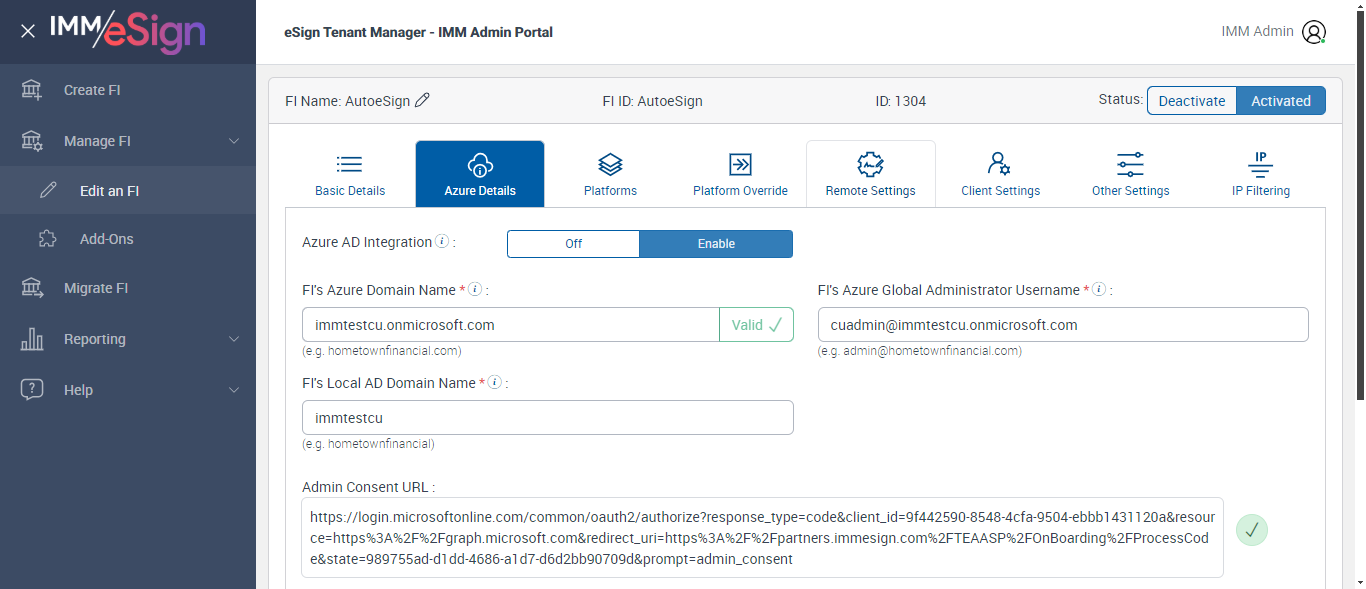Go to the Remote Settings tab
The height and width of the screenshot is (589, 1366).
(871, 174)
